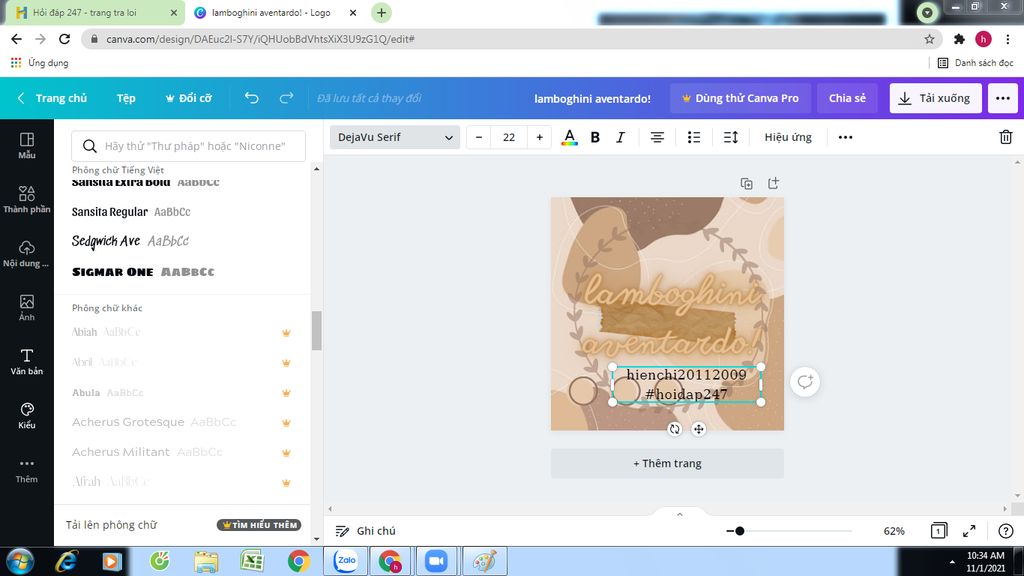1024x576 pixels.
Task: Open the Kiểu styles panel
Action: click(27, 416)
